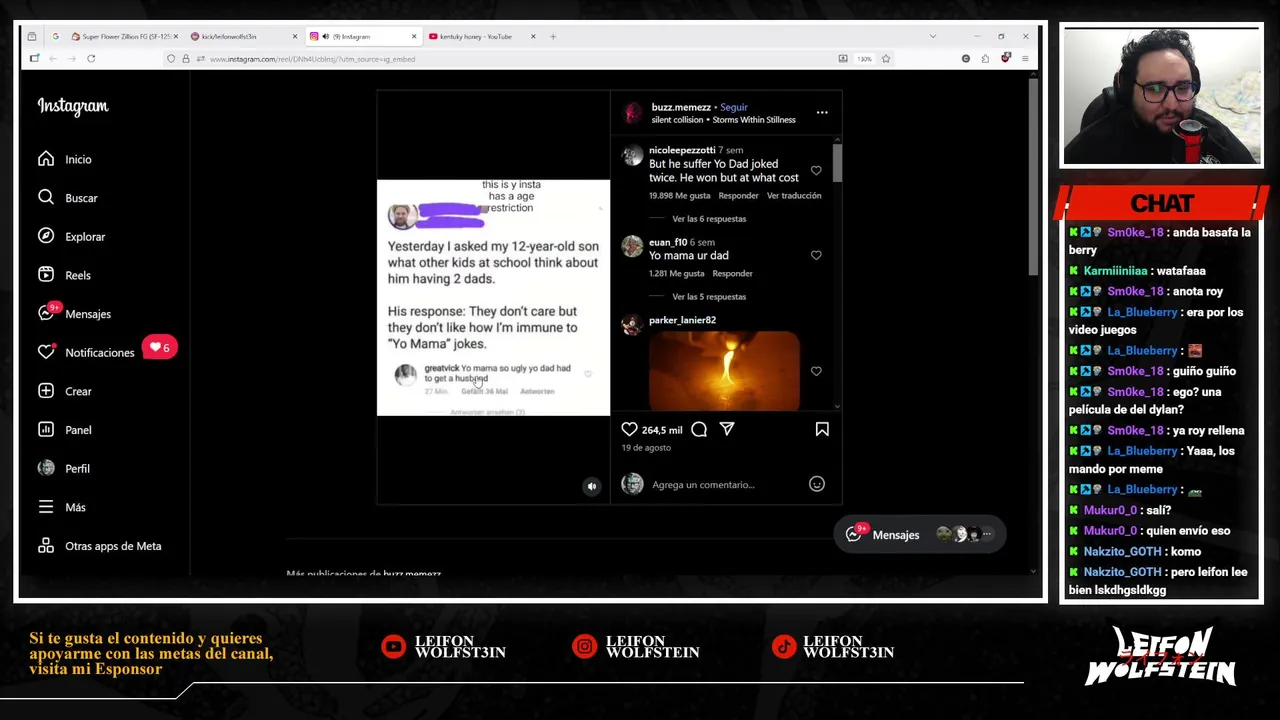The width and height of the screenshot is (1280, 720).
Task: Open the parker_lanier82 username link
Action: click(682, 320)
